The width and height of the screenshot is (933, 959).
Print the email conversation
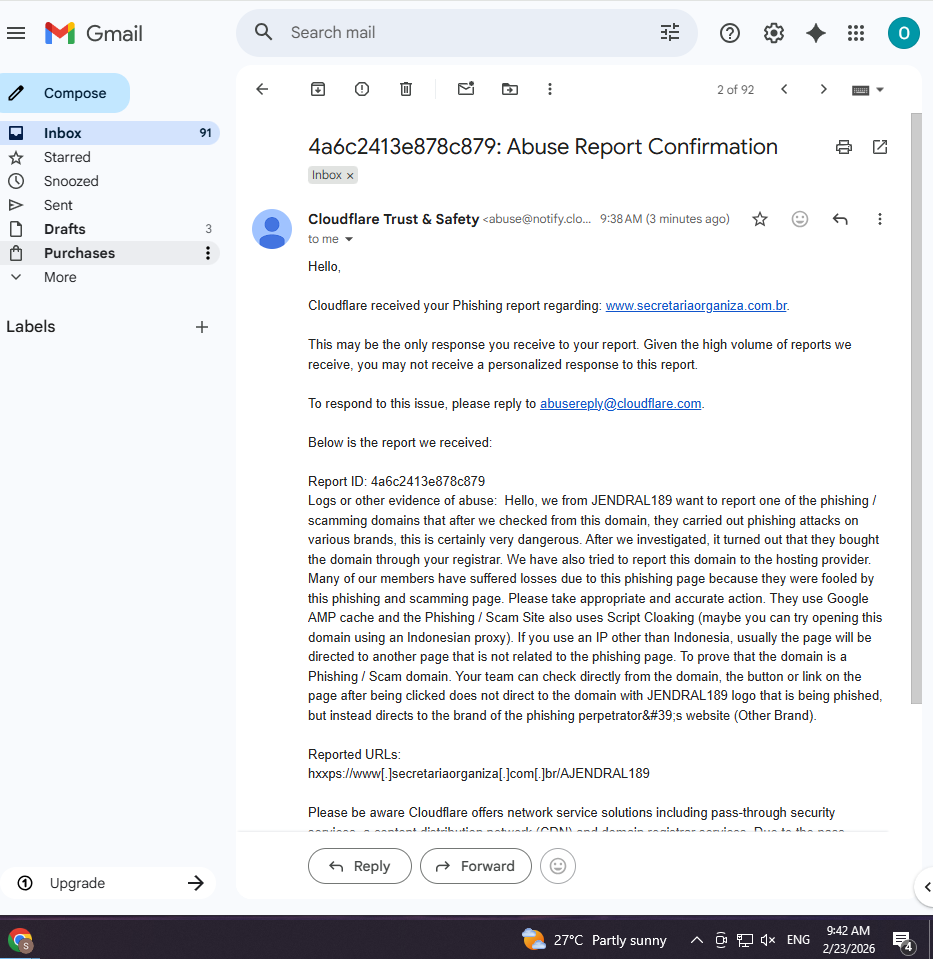(x=844, y=147)
